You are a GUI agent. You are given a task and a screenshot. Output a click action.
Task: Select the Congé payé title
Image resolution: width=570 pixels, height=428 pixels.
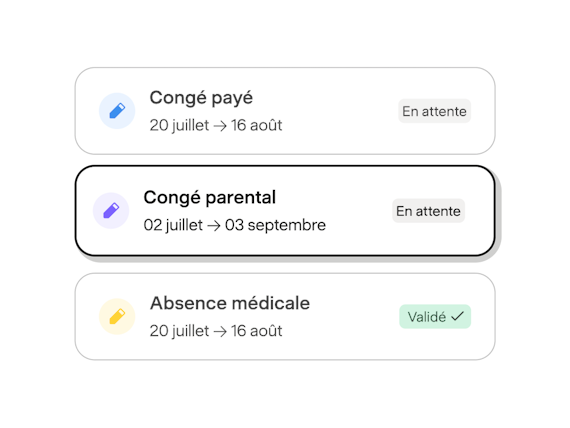pyautogui.click(x=201, y=98)
